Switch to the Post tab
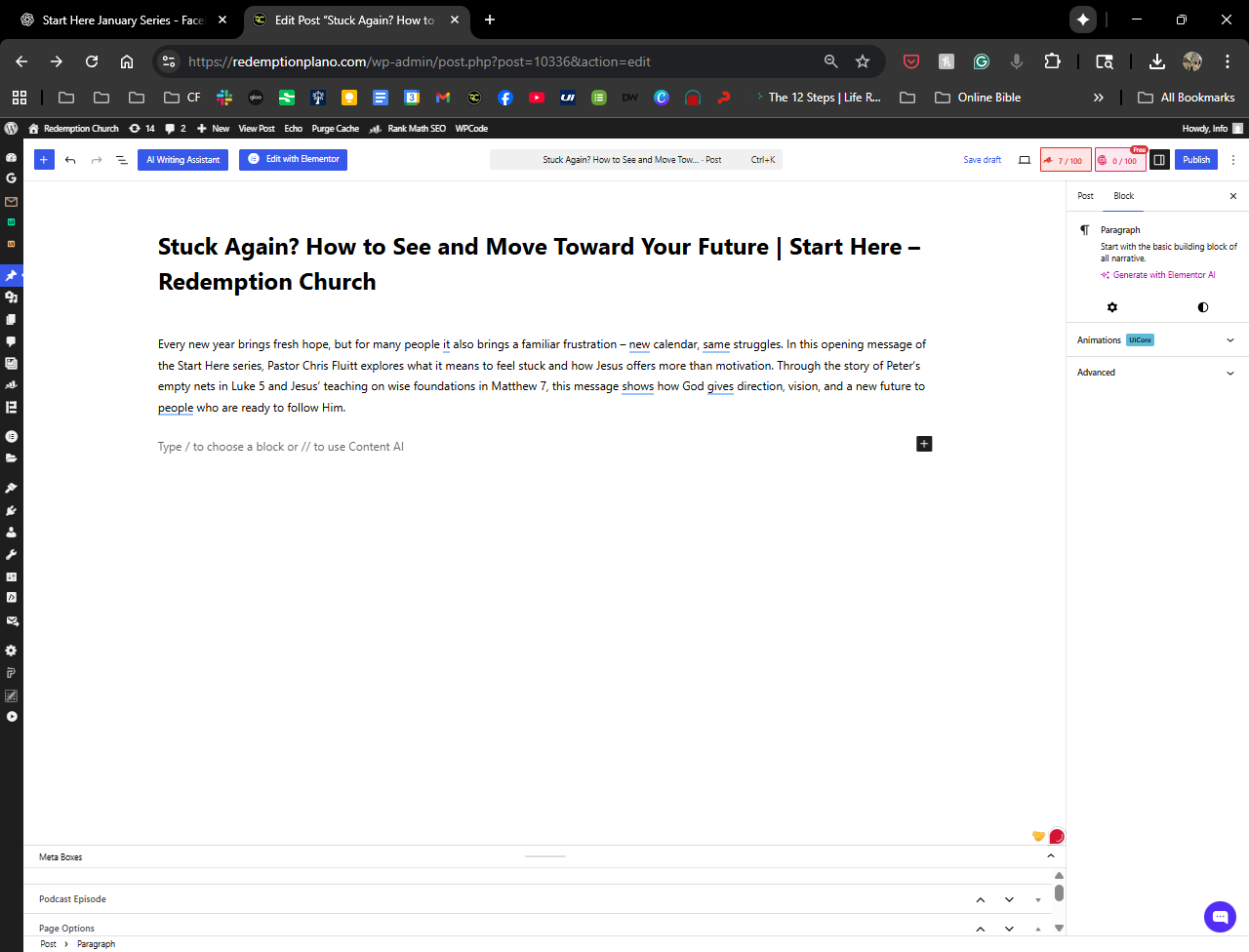 pos(1085,196)
